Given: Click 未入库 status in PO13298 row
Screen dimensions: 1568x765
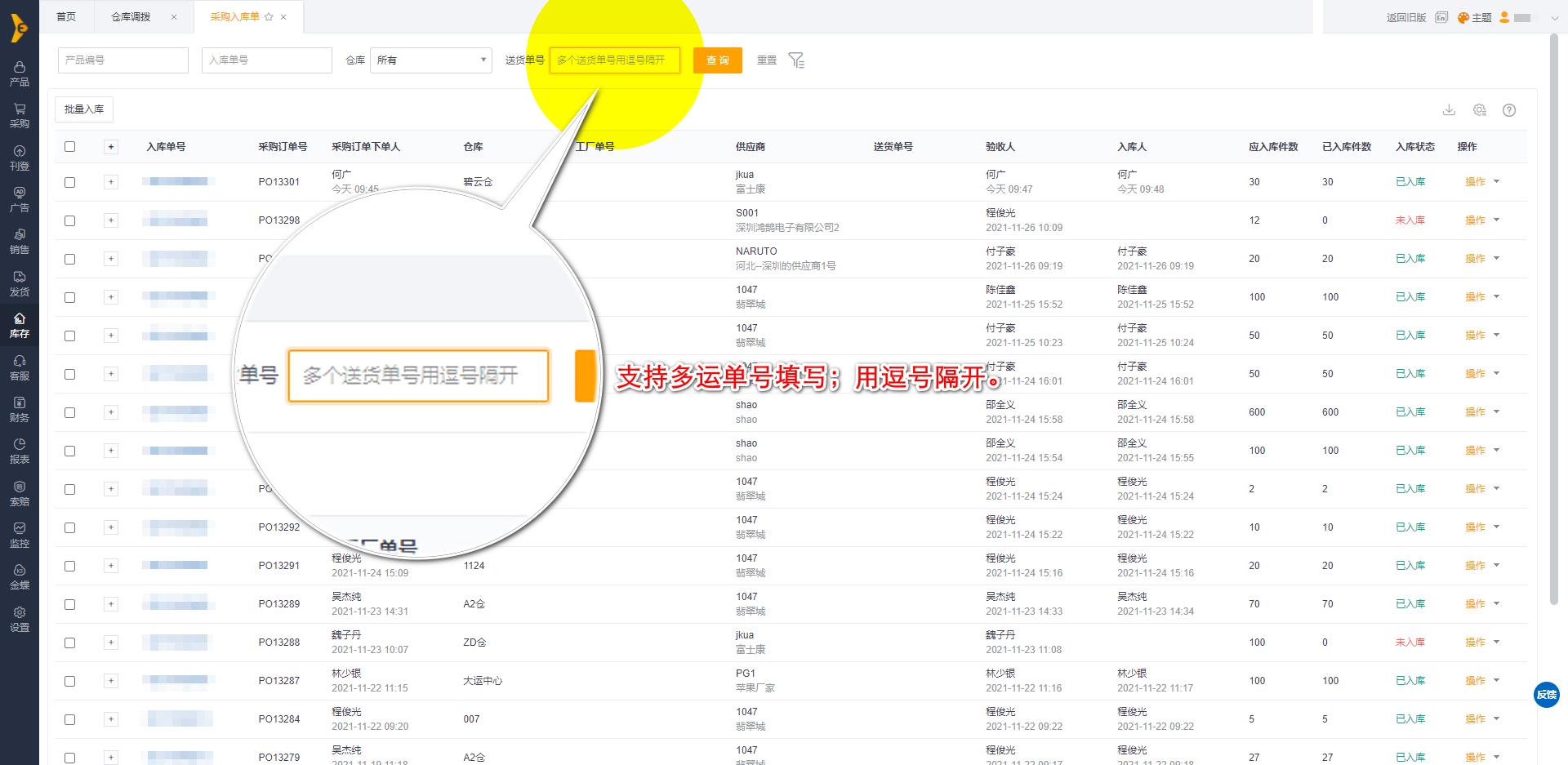Looking at the screenshot, I should pyautogui.click(x=1410, y=220).
